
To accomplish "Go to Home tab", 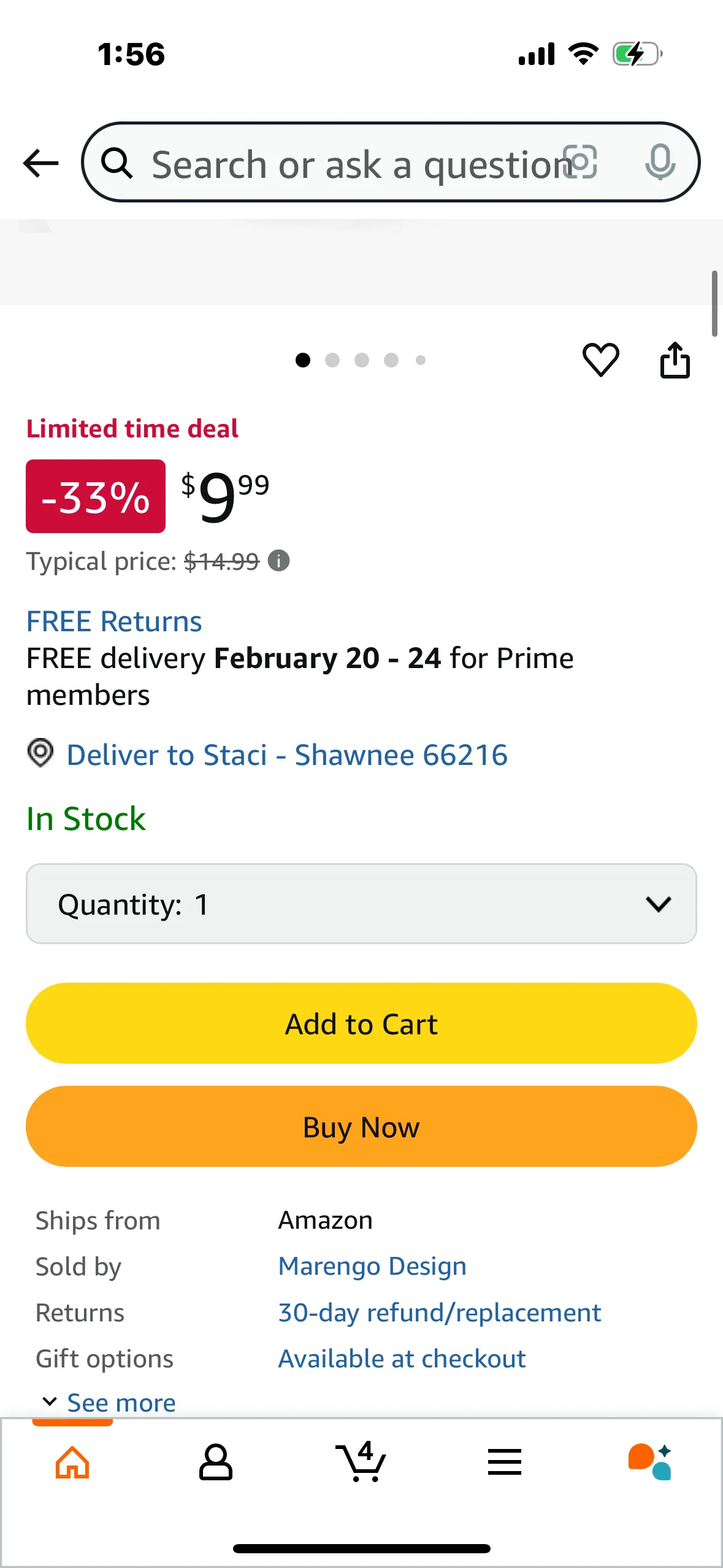I will 72,1462.
